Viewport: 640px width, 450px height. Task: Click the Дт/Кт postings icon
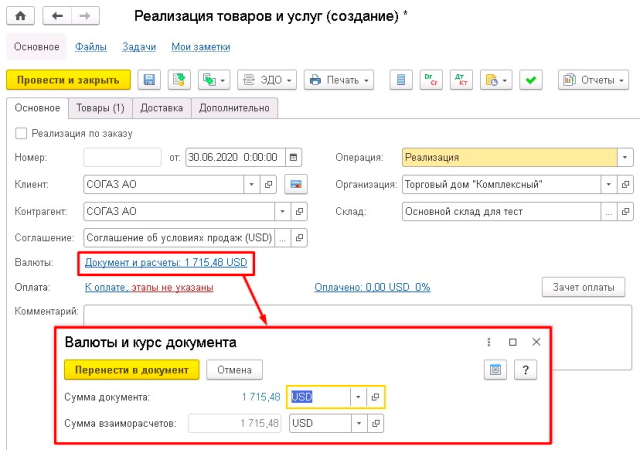(x=461, y=80)
